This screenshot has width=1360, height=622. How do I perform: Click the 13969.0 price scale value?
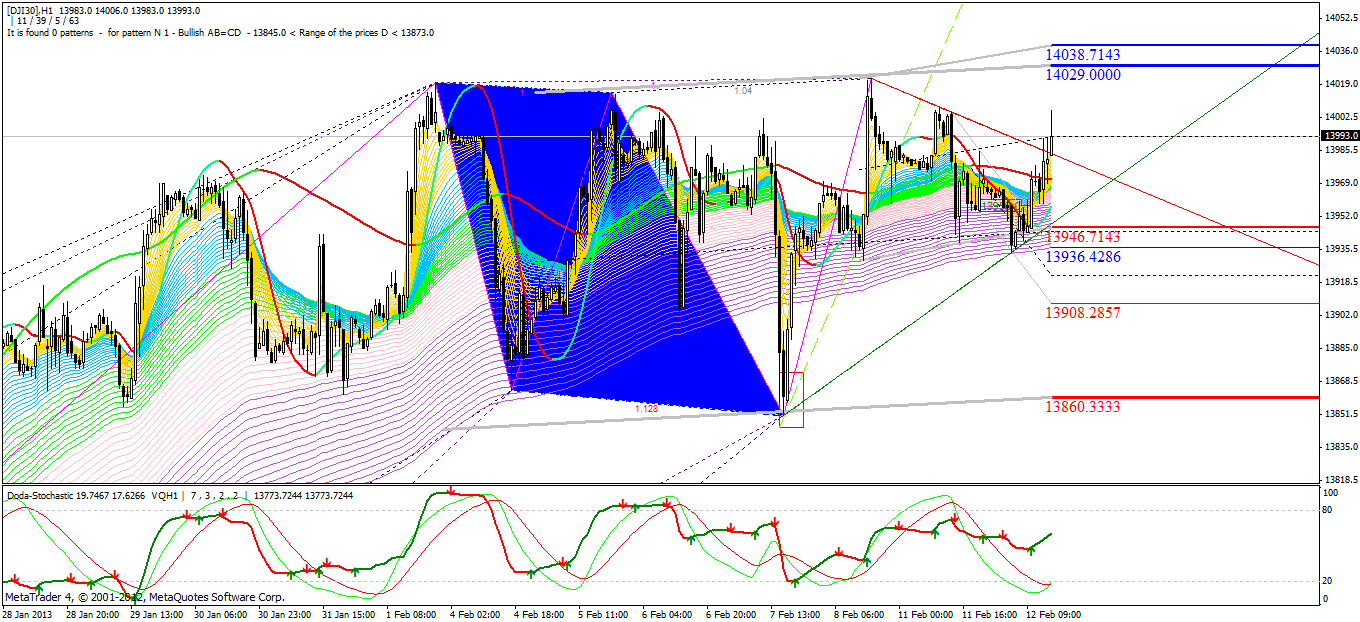(1340, 183)
